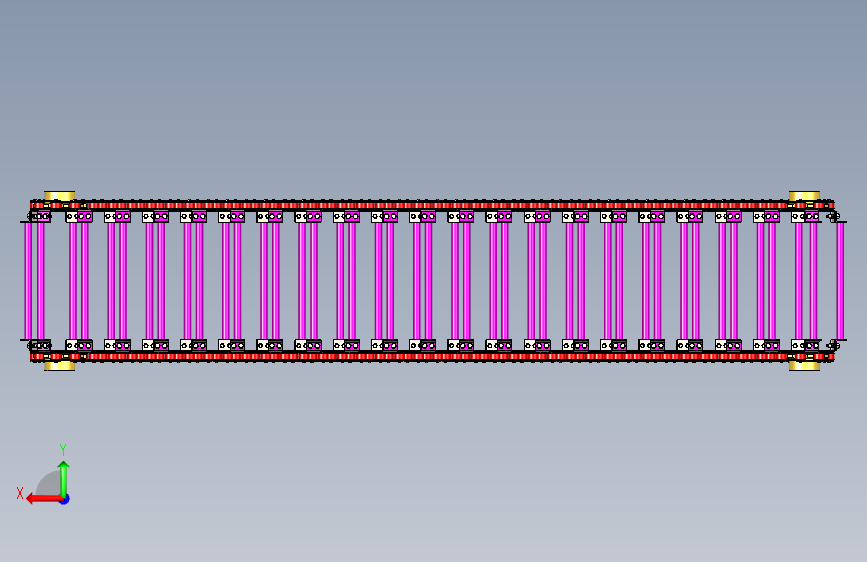Click the red X axis arrow of the triad
Viewport: 867px width, 562px height.
44,499
